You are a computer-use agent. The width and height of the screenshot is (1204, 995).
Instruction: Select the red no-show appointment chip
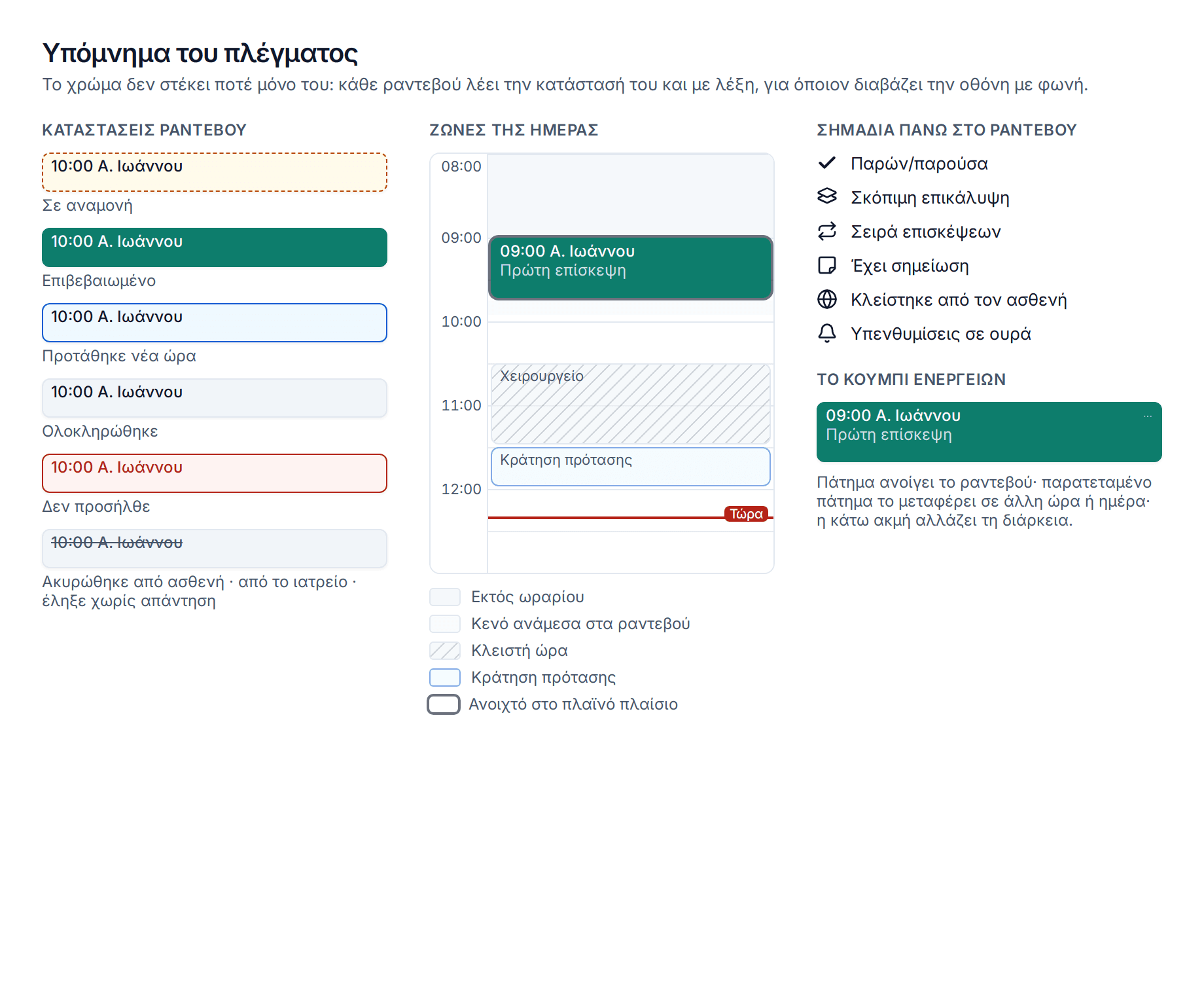pyautogui.click(x=215, y=473)
